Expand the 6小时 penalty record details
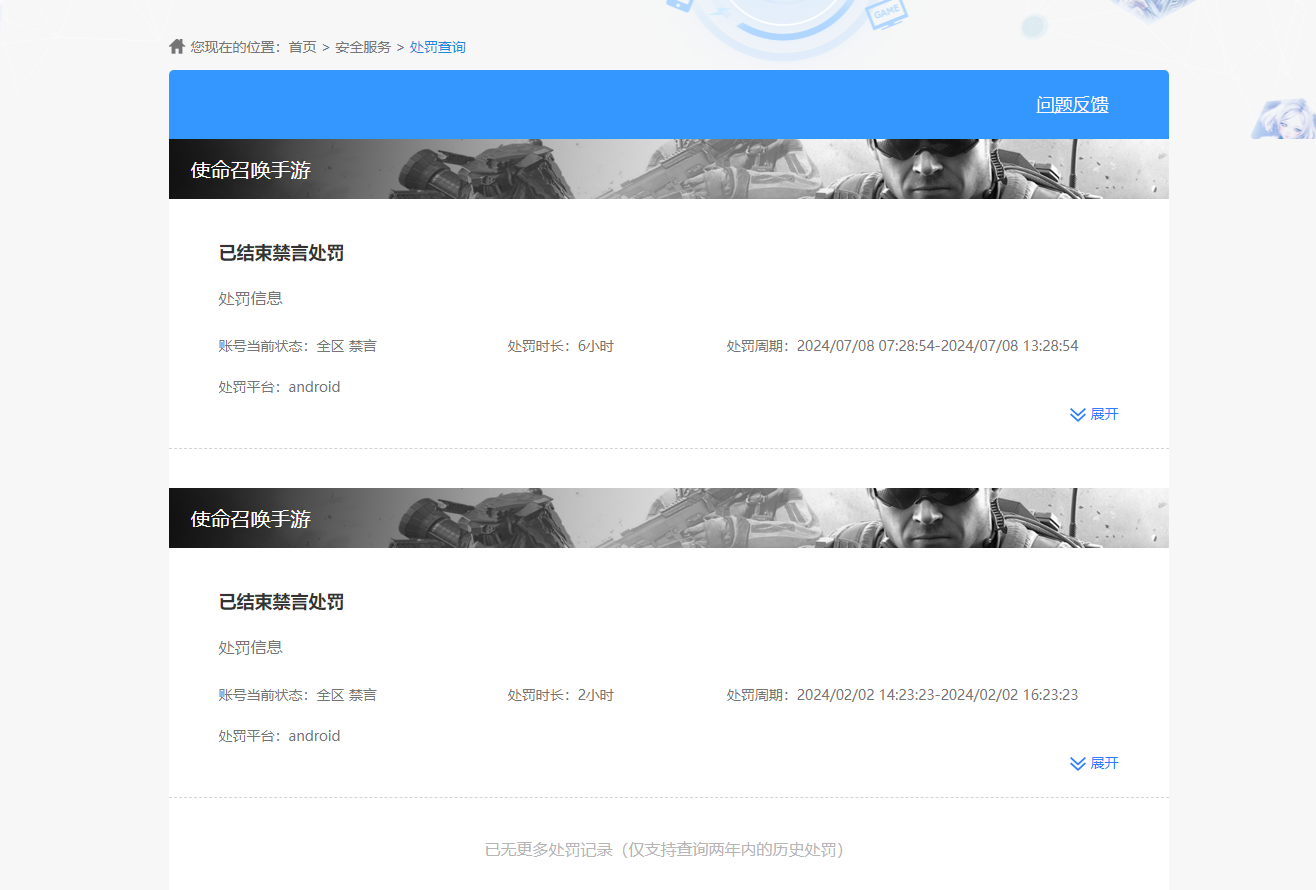Image resolution: width=1316 pixels, height=890 pixels. pyautogui.click(x=1094, y=414)
